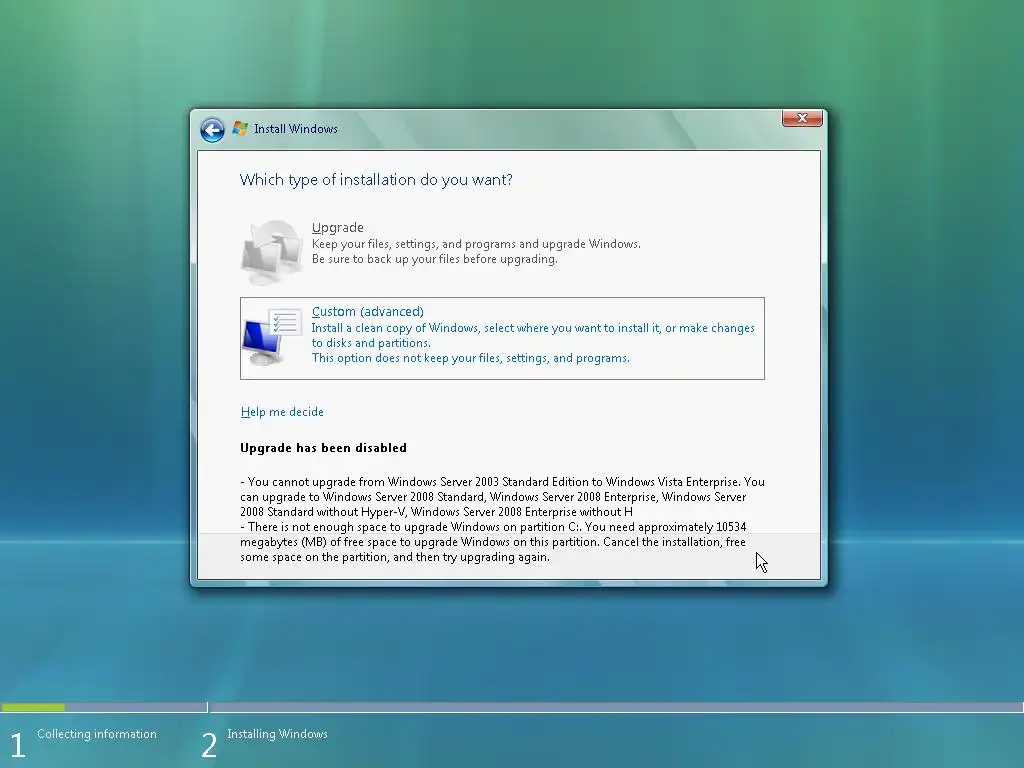Click the 'Collecting information' step label

[x=97, y=734]
